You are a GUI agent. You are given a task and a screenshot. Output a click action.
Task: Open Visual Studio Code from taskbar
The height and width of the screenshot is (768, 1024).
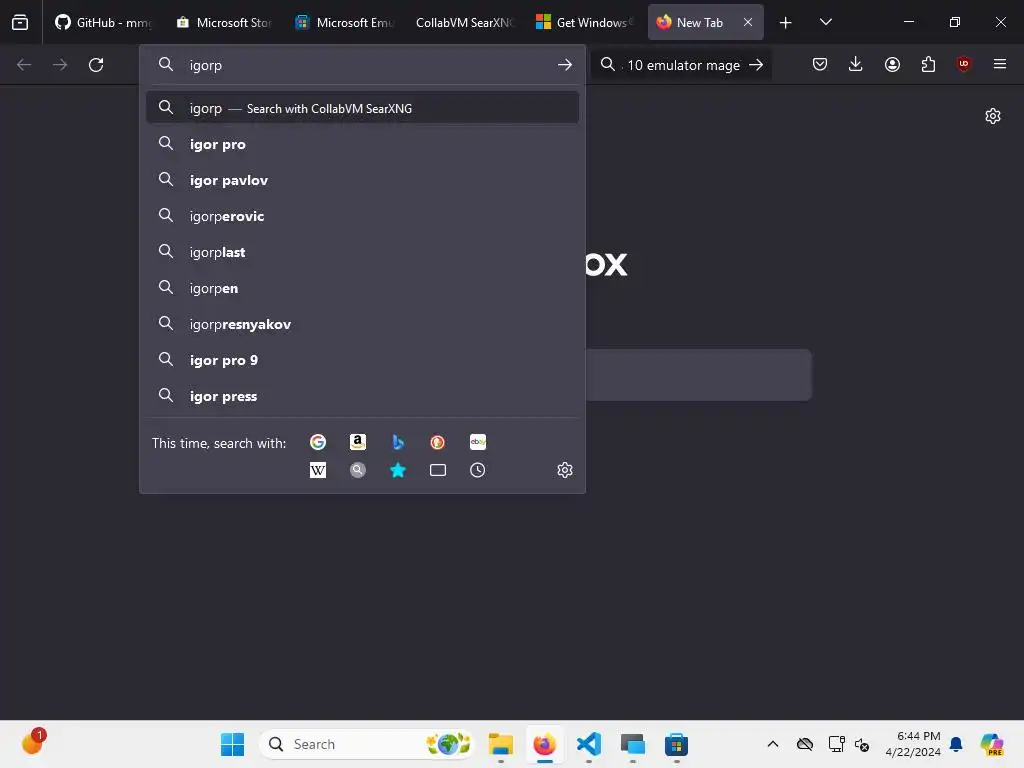click(588, 744)
